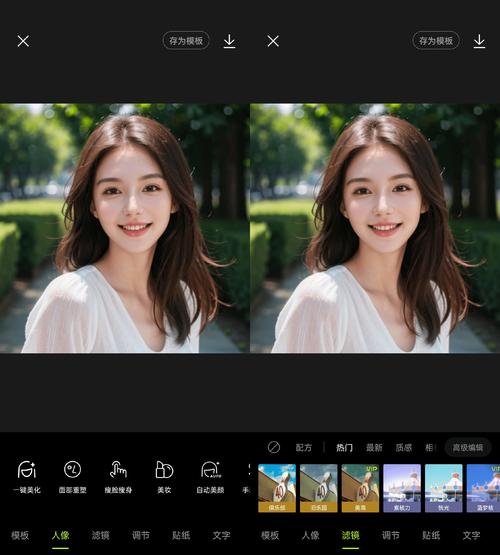Screen dimensions: 500x555
Task: Select the 自动美颜 auto beauty tool
Action: 210,477
